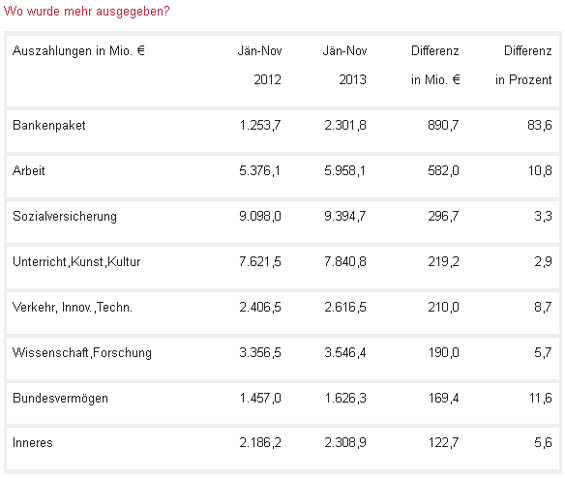Click the Inneres 2013 value 2.308,9
This screenshot has height=478, width=565.
pyautogui.click(x=345, y=442)
